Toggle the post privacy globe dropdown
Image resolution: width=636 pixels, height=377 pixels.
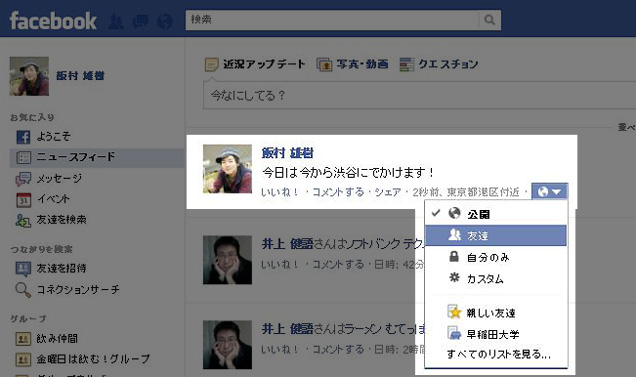point(549,192)
